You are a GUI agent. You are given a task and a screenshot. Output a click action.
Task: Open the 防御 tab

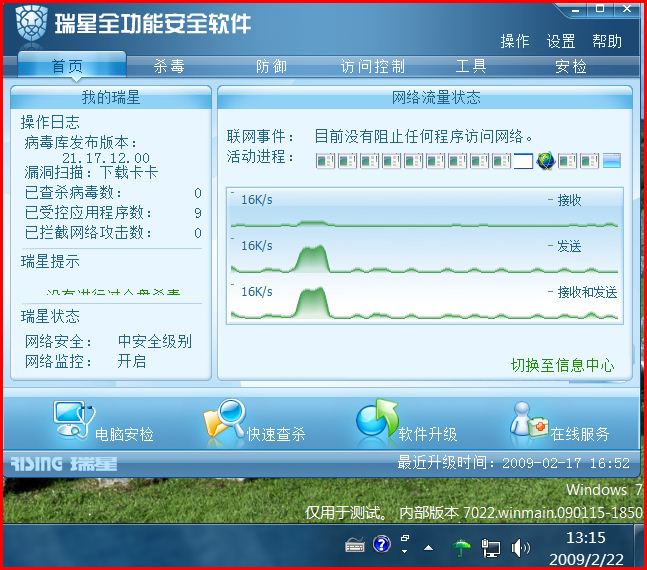coord(271,66)
